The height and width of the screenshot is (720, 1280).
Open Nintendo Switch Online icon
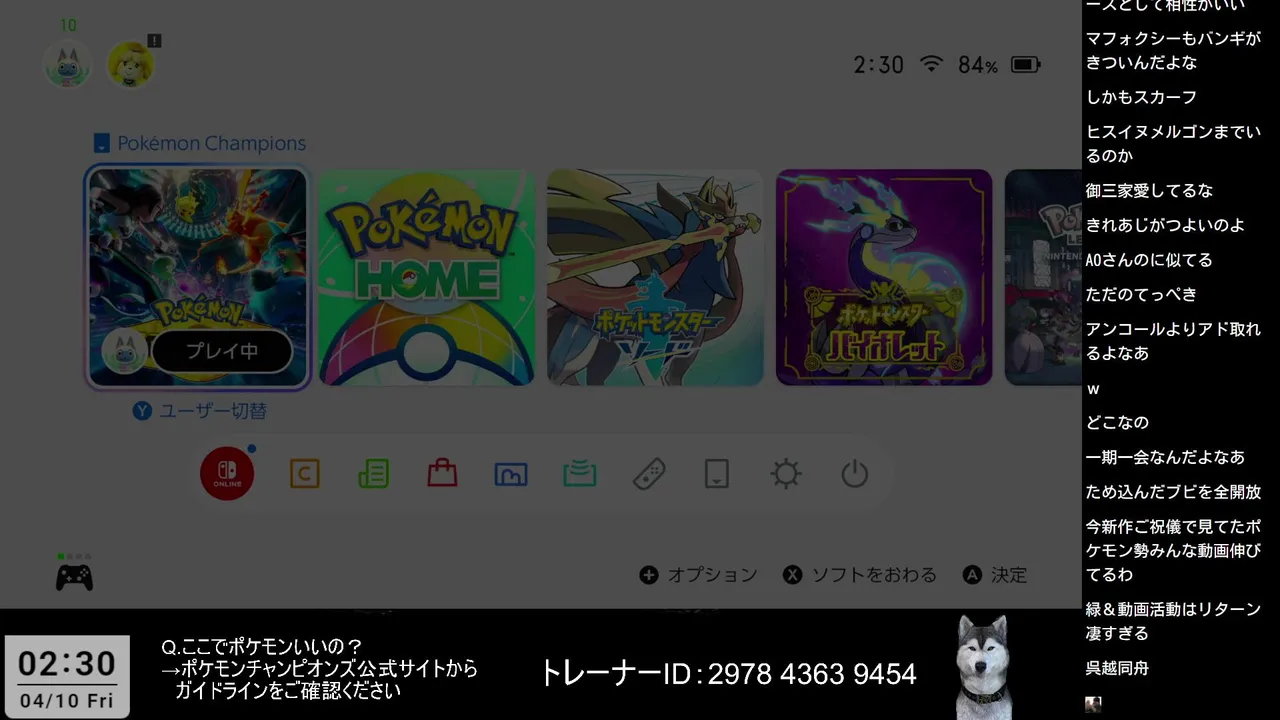[227, 473]
